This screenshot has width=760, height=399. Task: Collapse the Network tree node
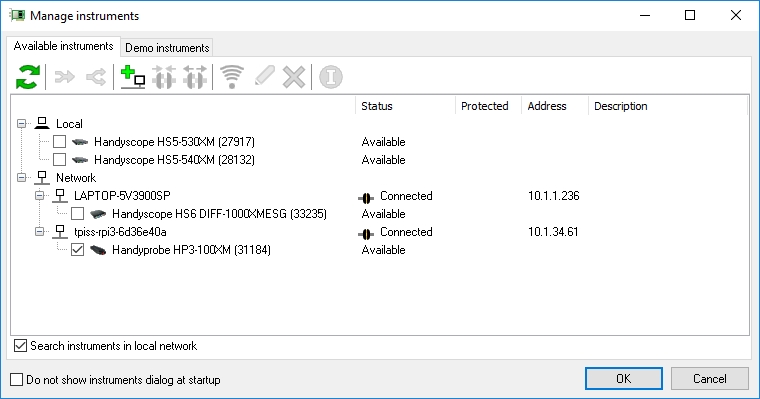click(x=21, y=177)
